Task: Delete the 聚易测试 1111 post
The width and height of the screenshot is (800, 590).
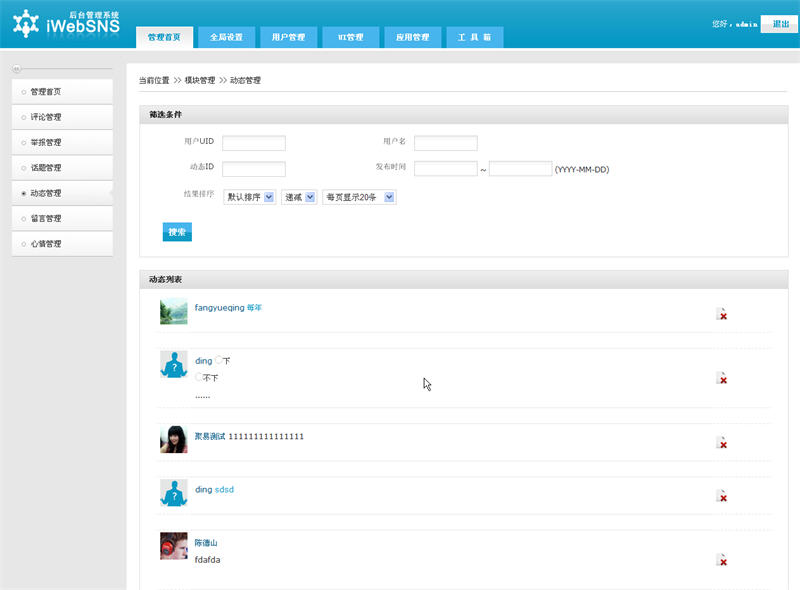Action: (721, 442)
